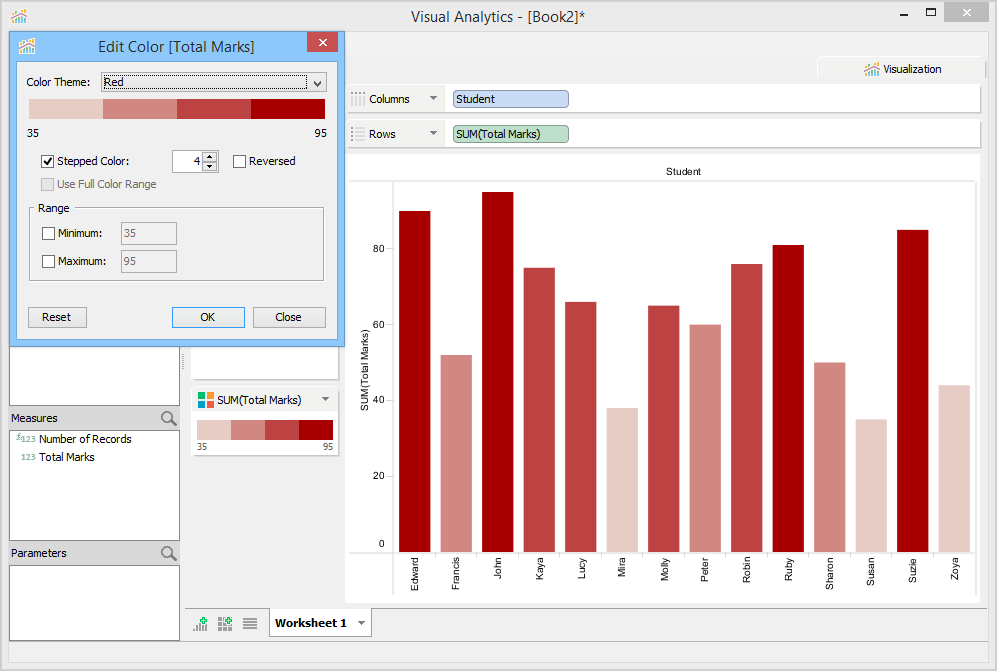Open the Rows shelf dropdown arrow
The width and height of the screenshot is (997, 671).
[434, 134]
